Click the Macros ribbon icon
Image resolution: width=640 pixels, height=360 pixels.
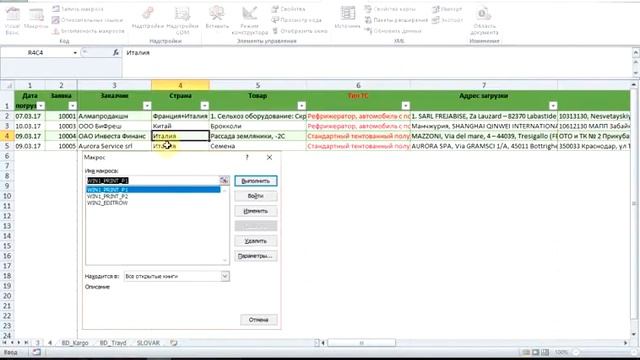[36, 19]
